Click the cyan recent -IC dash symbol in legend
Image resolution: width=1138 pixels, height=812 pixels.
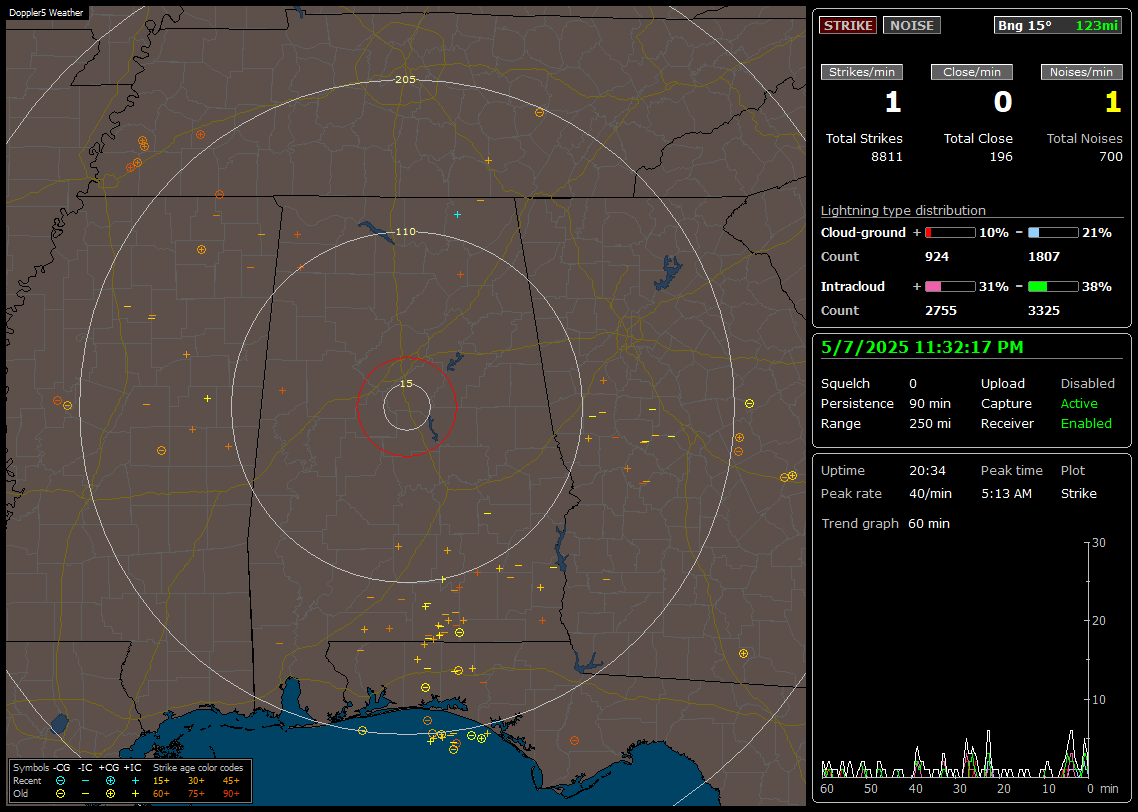pyautogui.click(x=86, y=781)
